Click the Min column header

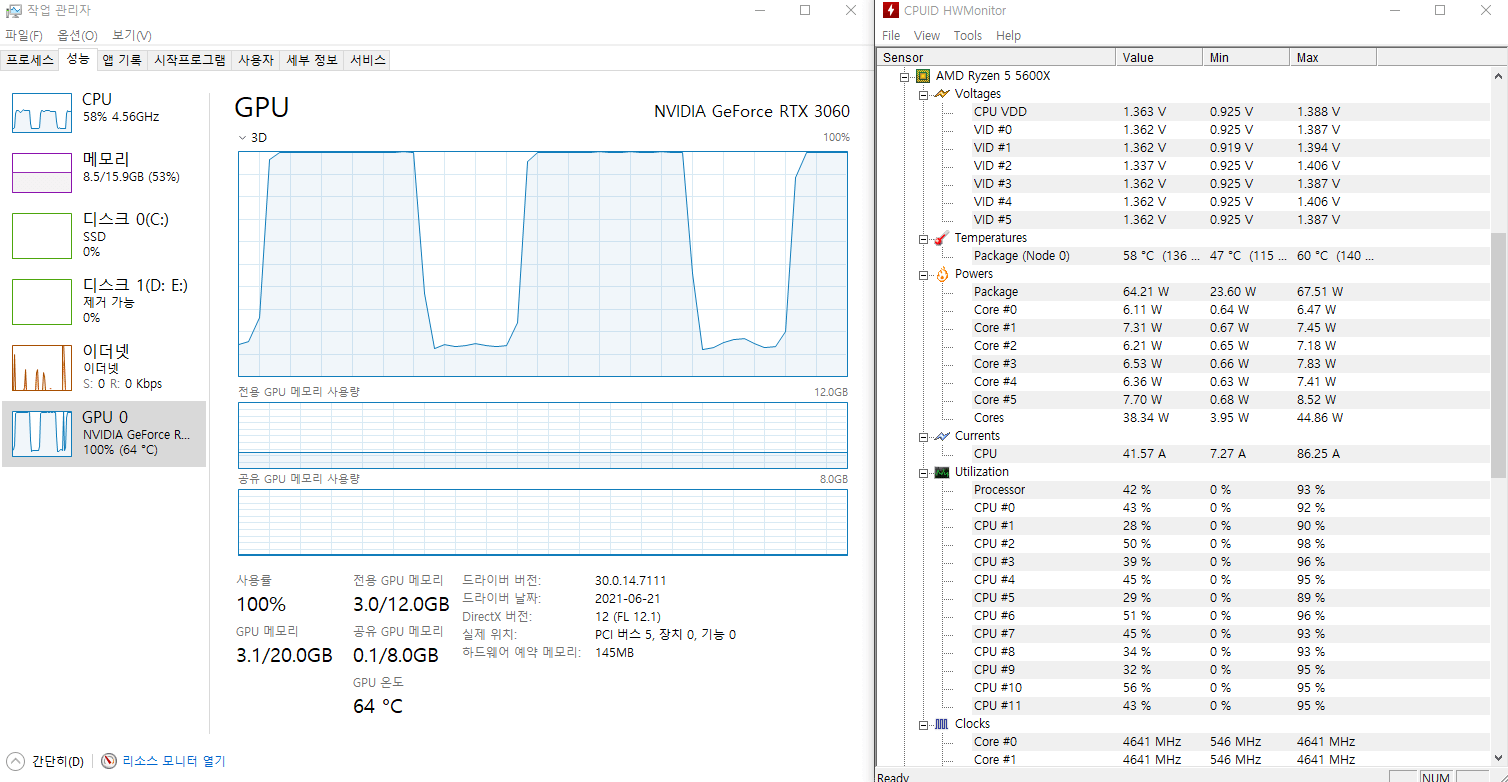1245,58
